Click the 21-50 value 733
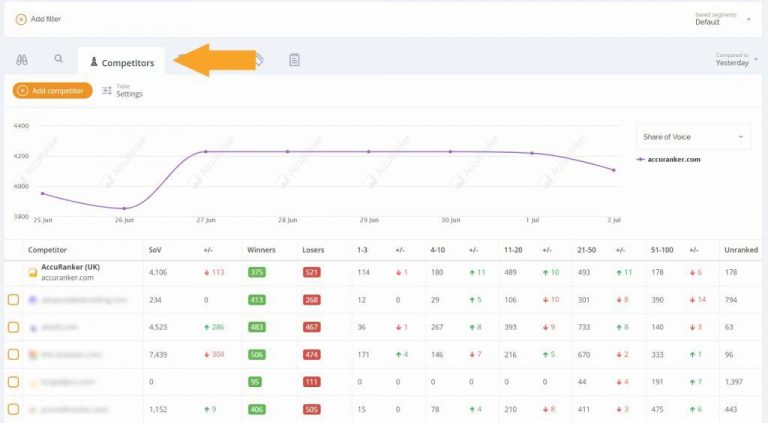Image resolution: width=768 pixels, height=423 pixels. coord(584,327)
